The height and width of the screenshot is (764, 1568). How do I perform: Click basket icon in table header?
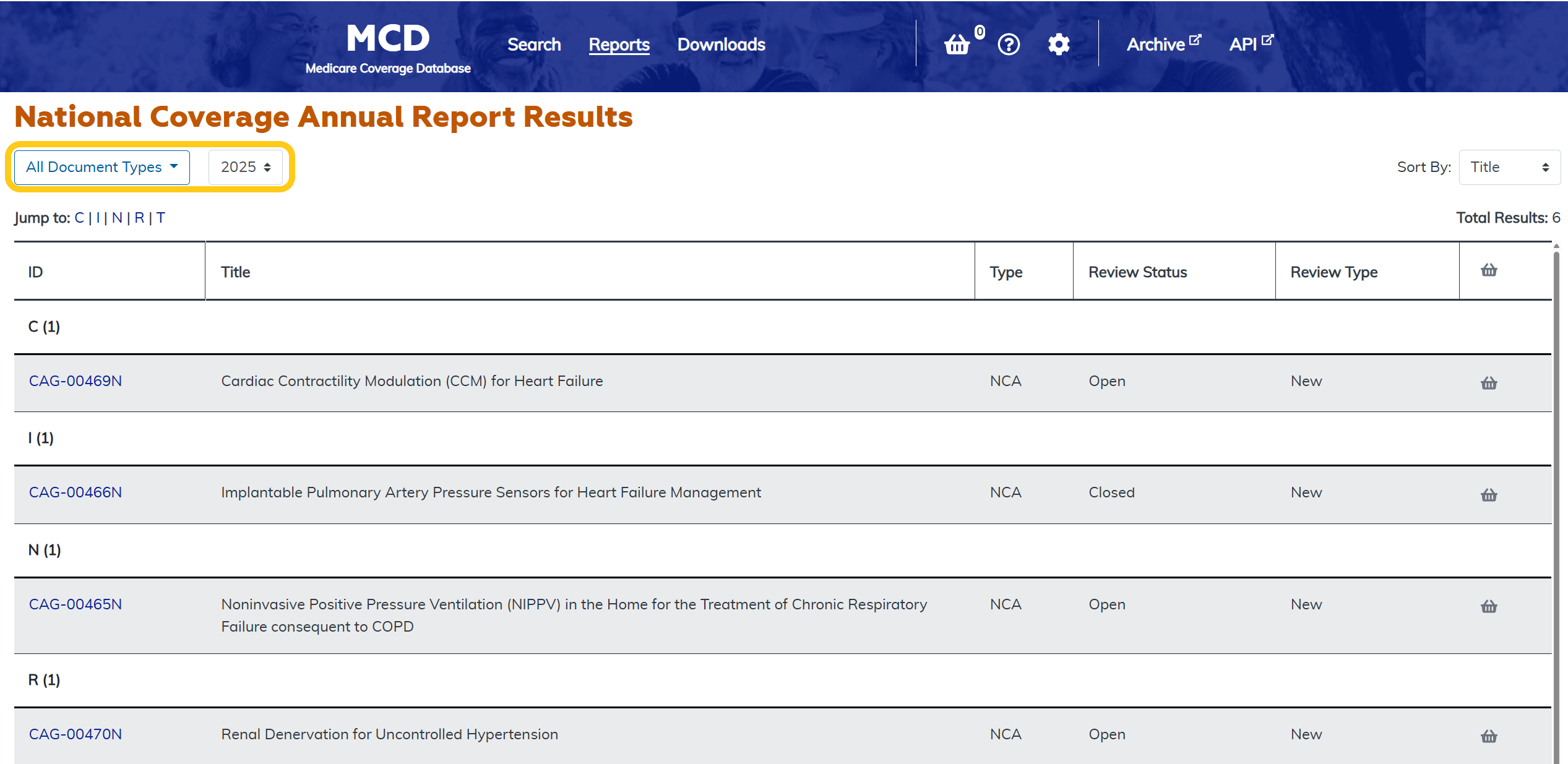point(1489,270)
